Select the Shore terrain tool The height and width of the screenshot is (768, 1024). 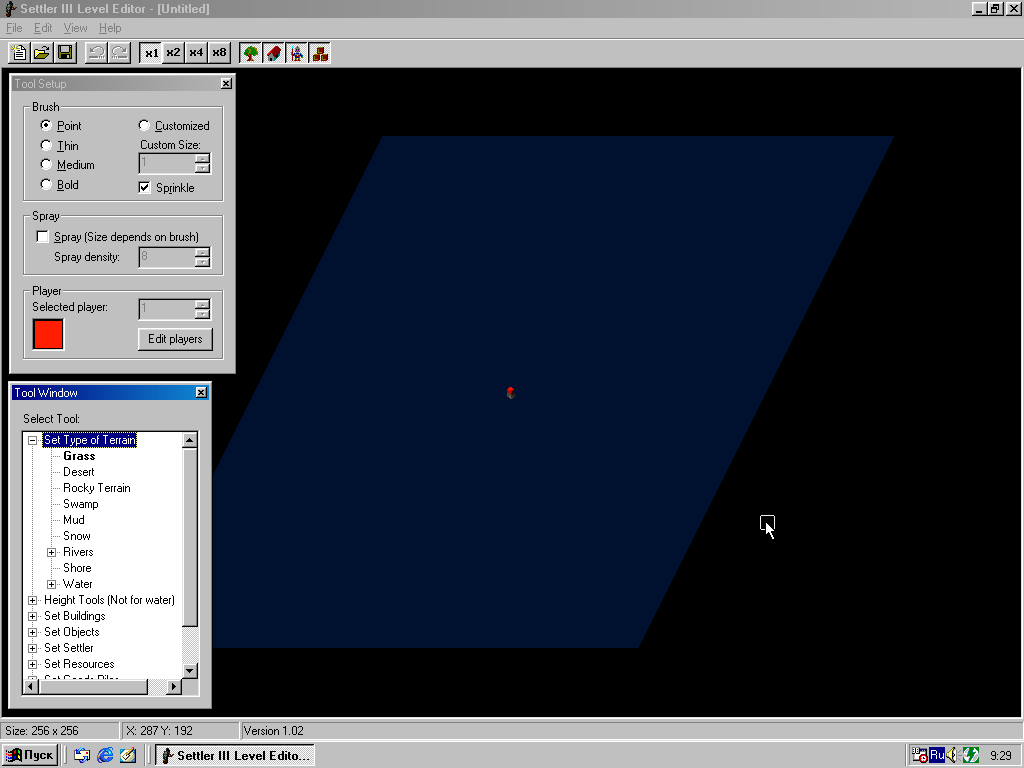tap(77, 568)
